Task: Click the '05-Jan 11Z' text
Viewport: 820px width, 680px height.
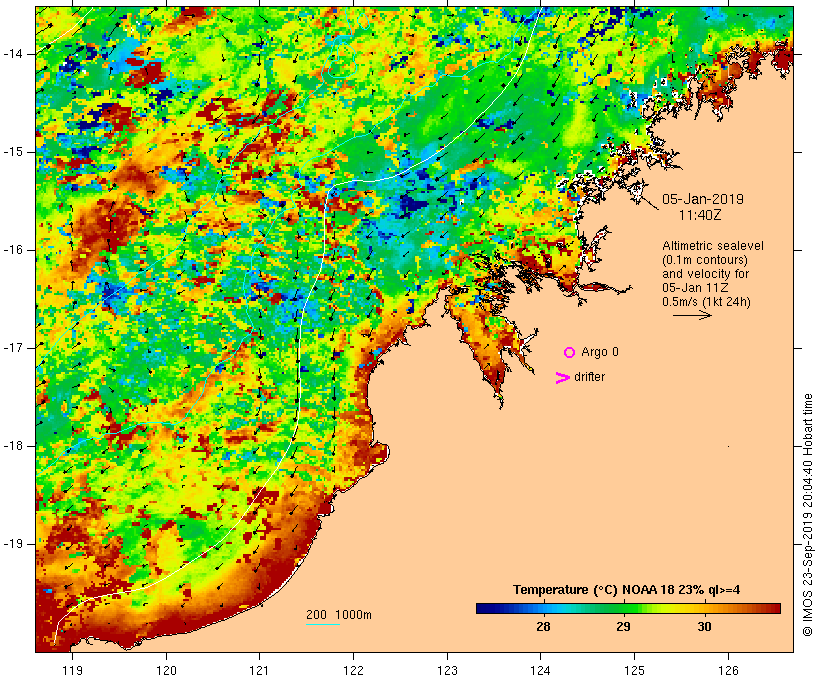Action: click(x=695, y=288)
